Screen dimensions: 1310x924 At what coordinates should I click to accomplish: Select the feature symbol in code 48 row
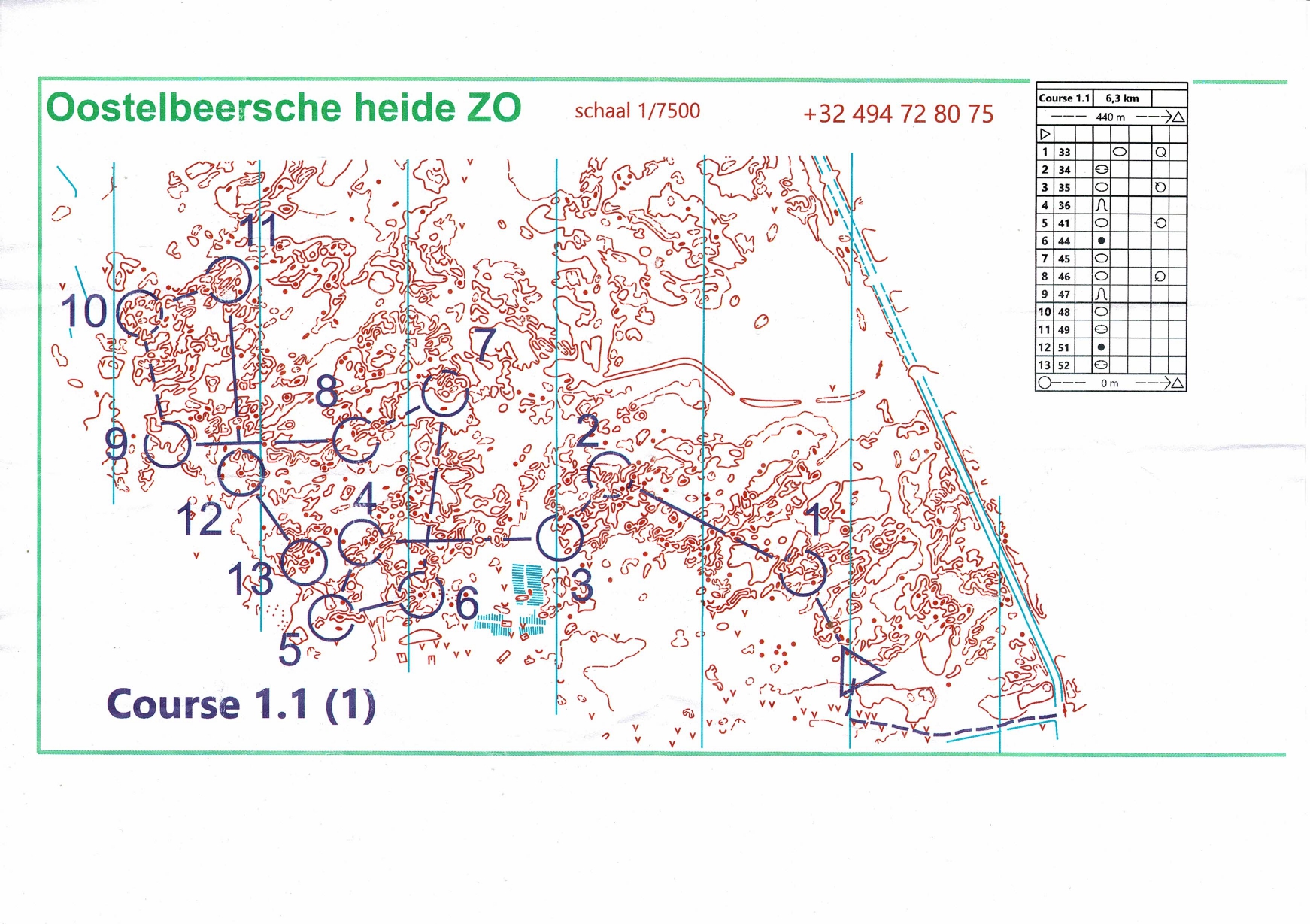coord(1102,311)
